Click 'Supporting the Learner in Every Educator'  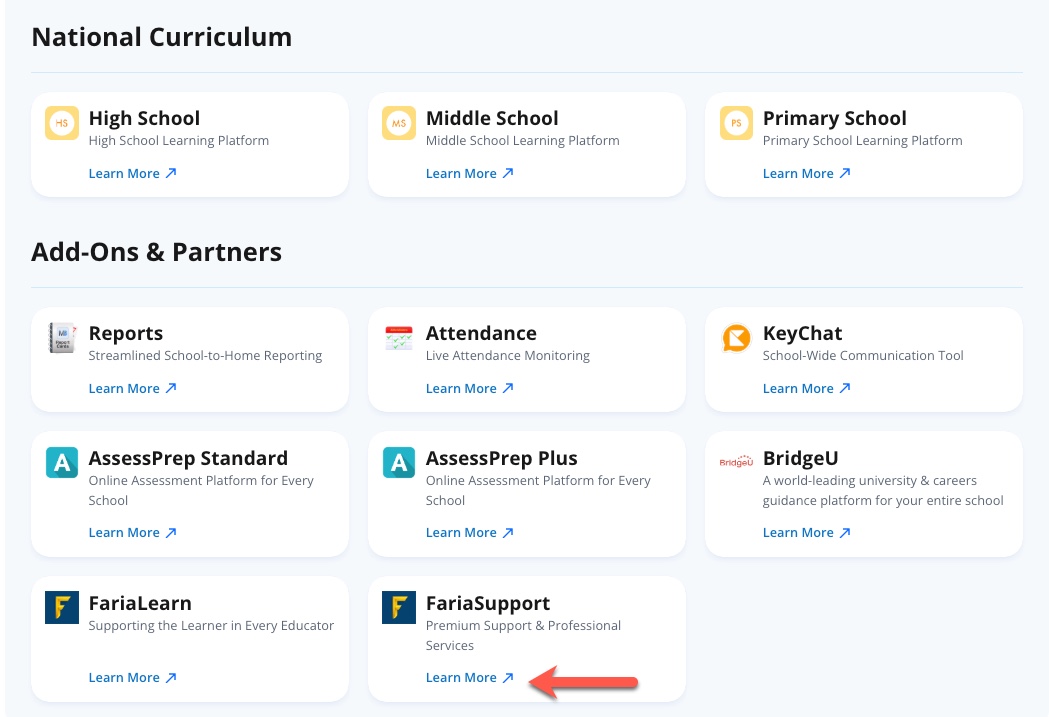pos(211,625)
